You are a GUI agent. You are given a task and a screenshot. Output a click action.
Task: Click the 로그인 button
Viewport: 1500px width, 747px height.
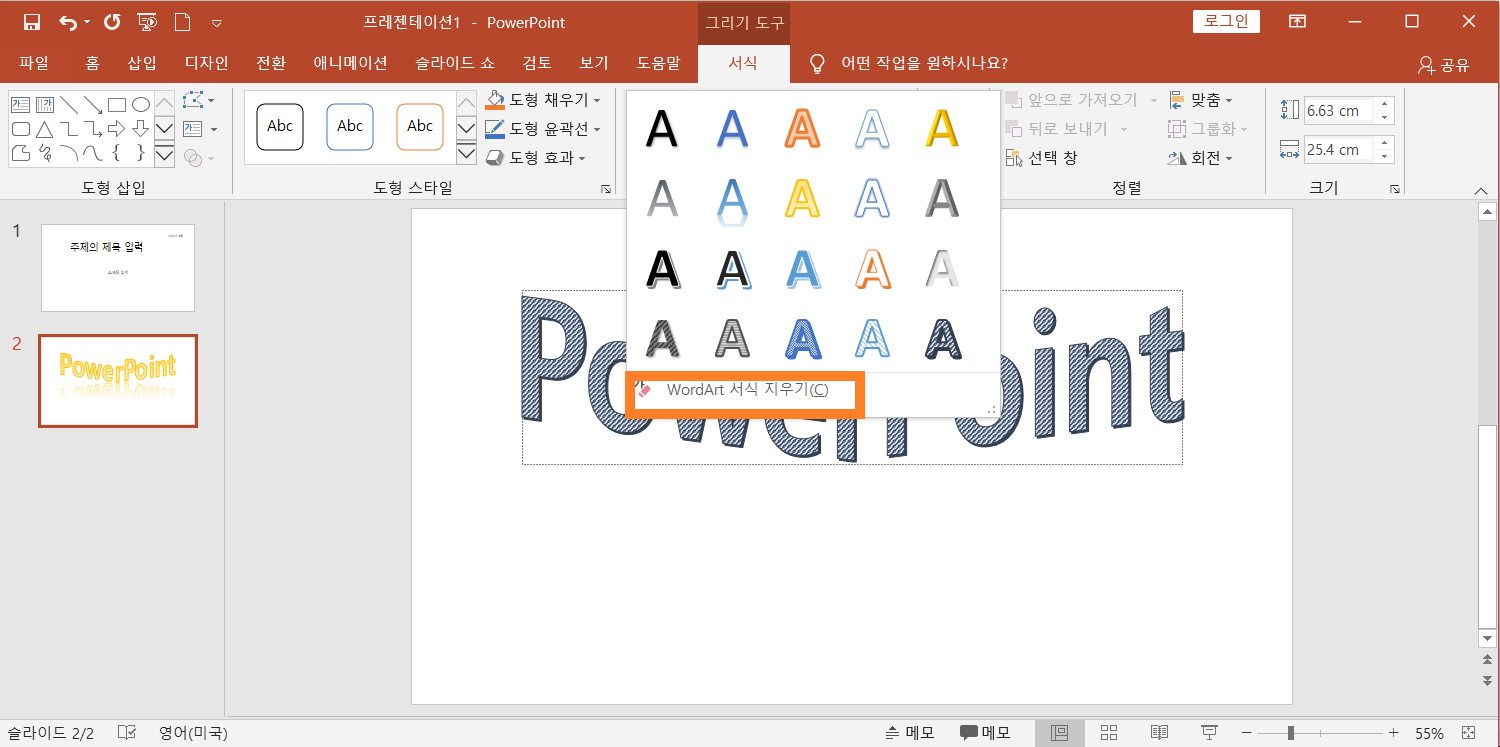coord(1226,21)
